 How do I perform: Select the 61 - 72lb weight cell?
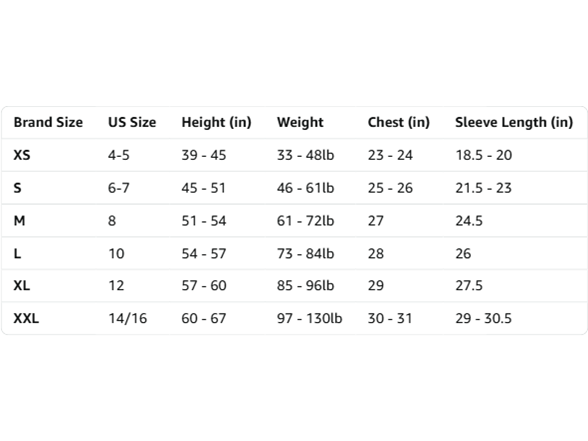point(305,221)
